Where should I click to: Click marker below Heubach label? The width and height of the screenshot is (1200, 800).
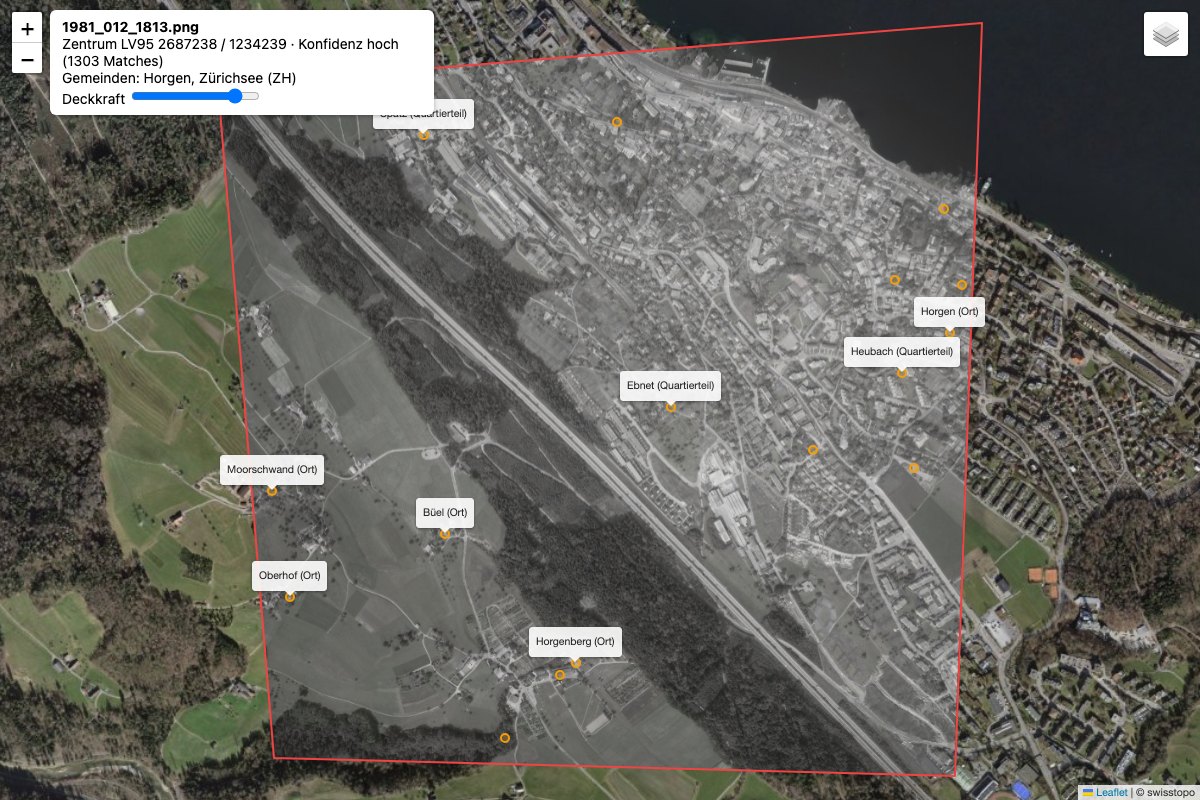[901, 373]
